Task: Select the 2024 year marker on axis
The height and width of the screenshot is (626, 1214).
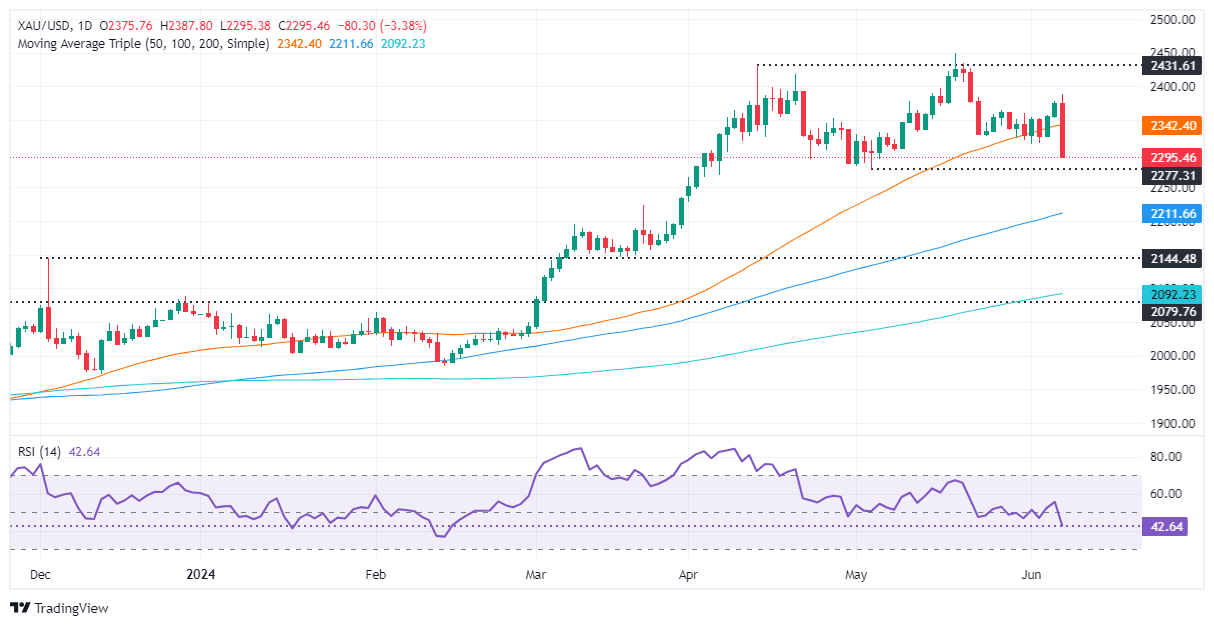Action: click(201, 575)
